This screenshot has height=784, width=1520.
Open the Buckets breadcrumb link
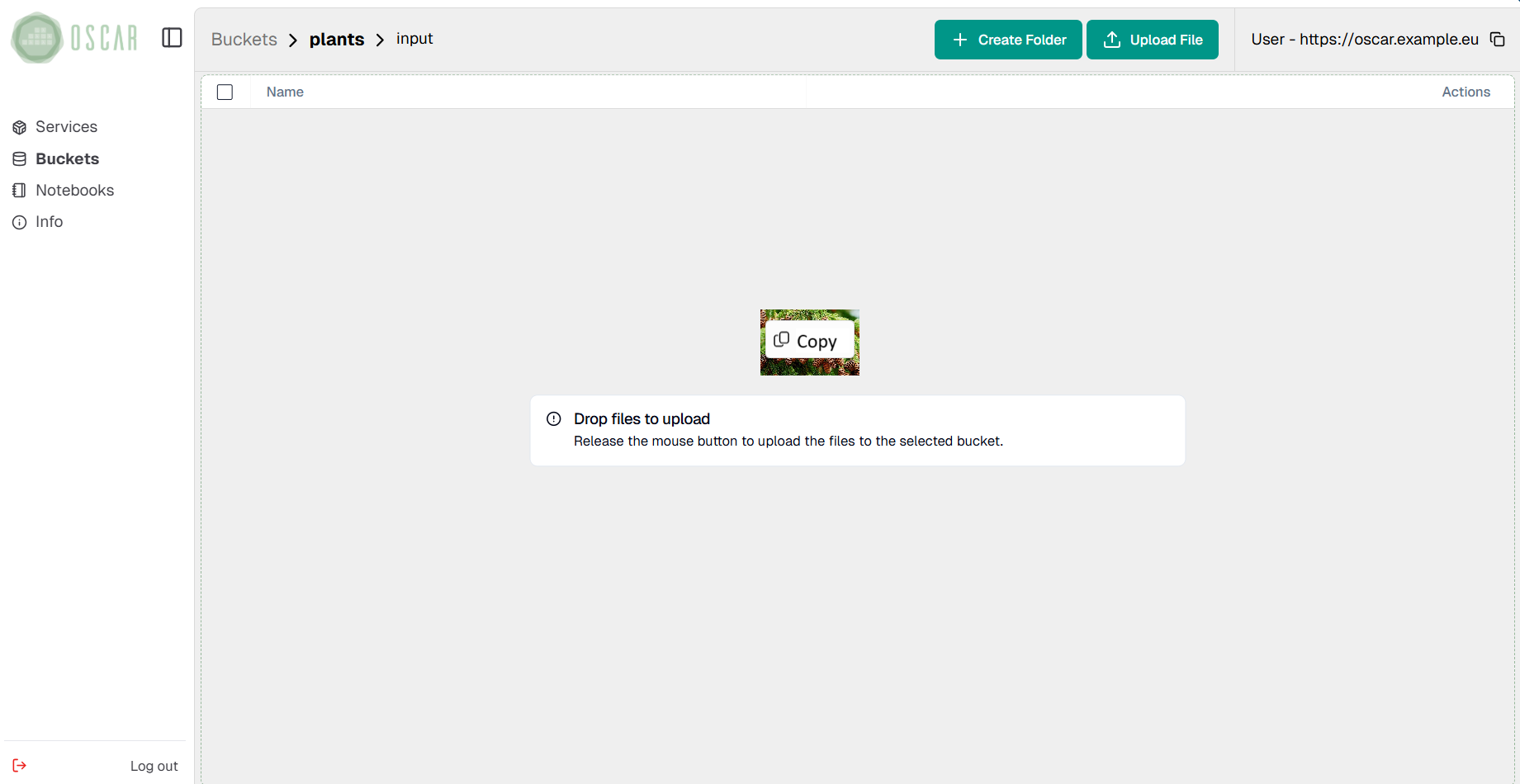244,39
